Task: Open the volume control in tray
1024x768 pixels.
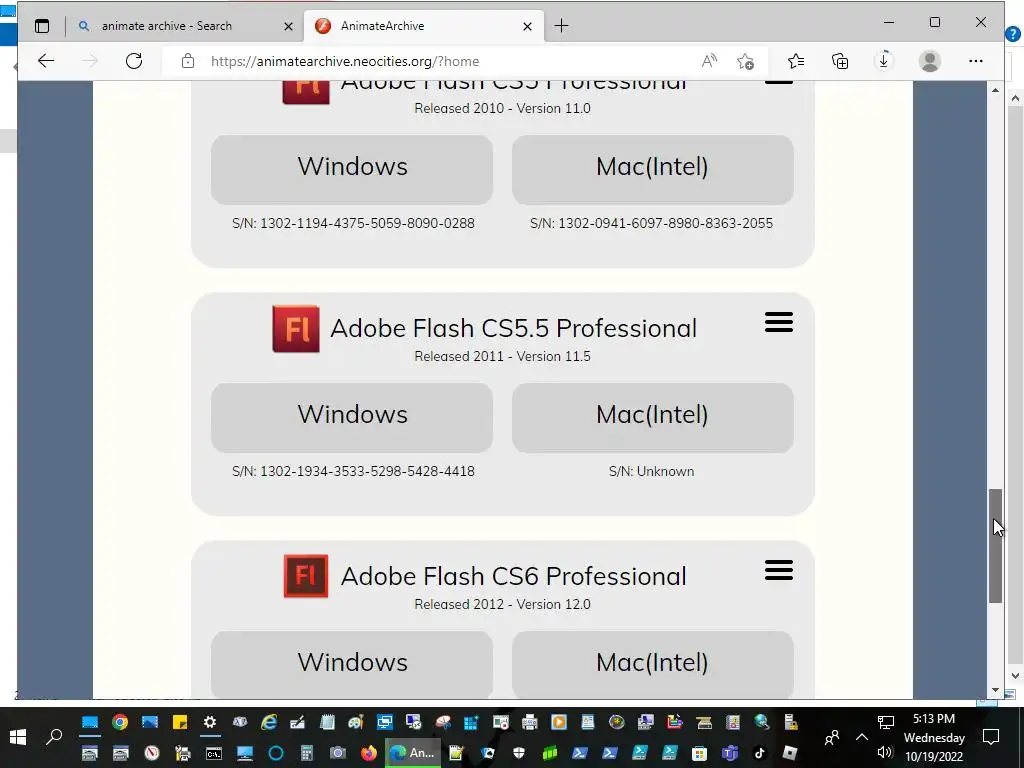Action: click(x=886, y=753)
